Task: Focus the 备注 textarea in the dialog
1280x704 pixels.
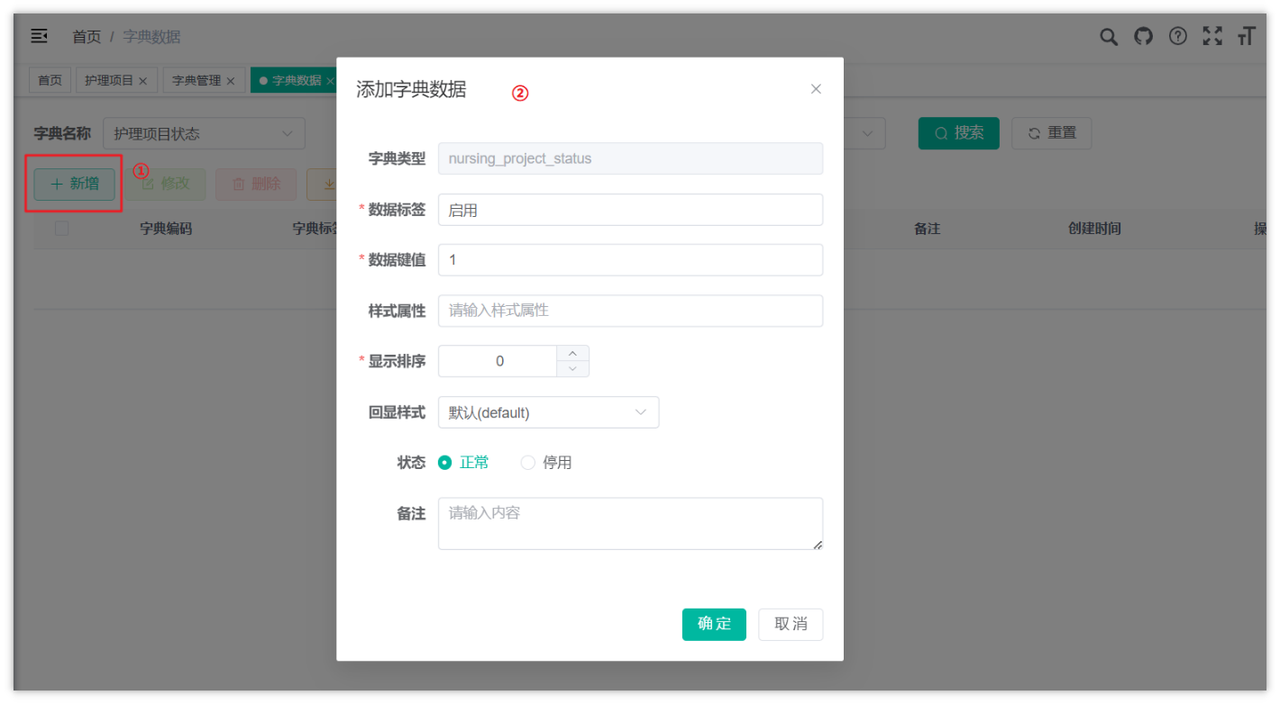Action: point(630,523)
